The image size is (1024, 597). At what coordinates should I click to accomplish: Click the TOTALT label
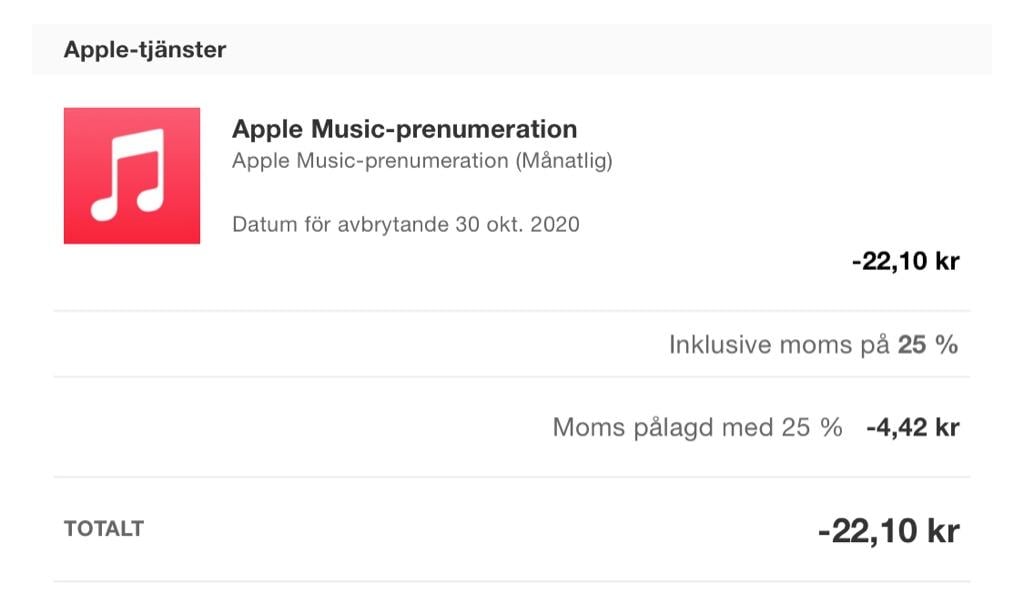click(x=104, y=528)
